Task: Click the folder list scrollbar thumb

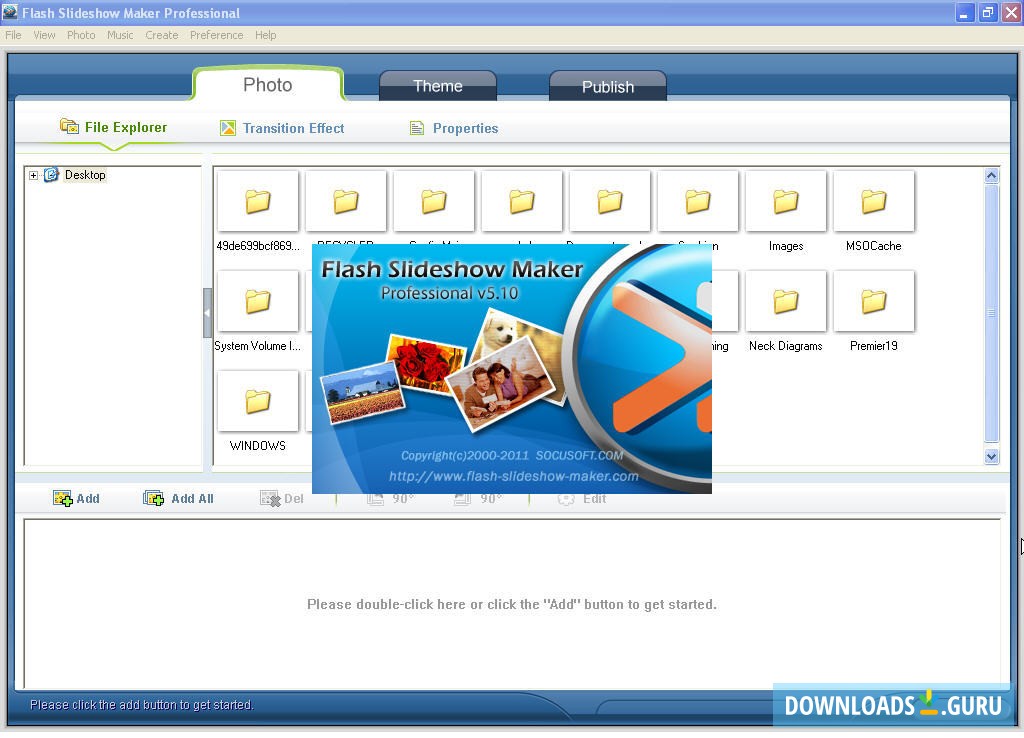Action: point(991,313)
